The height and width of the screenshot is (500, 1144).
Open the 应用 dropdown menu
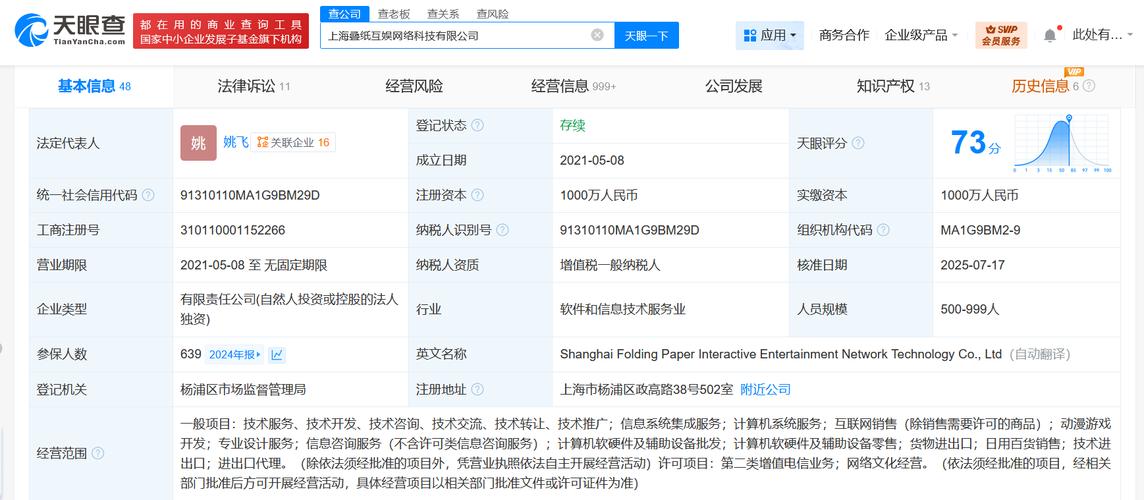[770, 35]
